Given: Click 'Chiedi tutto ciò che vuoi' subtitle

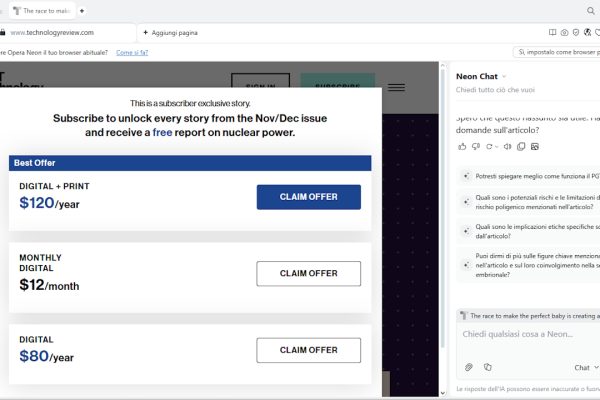Looking at the screenshot, I should [495, 90].
